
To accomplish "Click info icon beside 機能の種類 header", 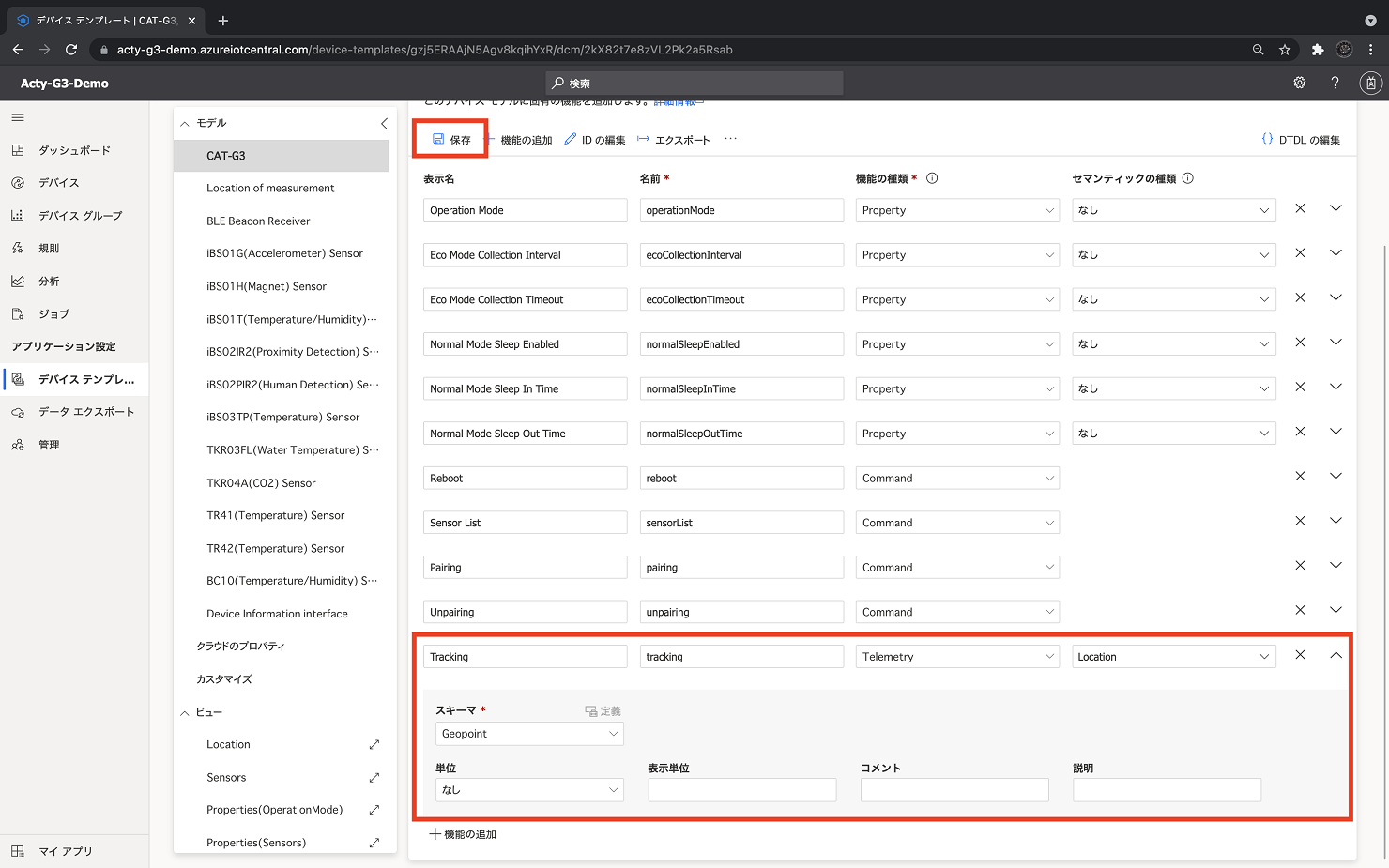I will tap(932, 178).
